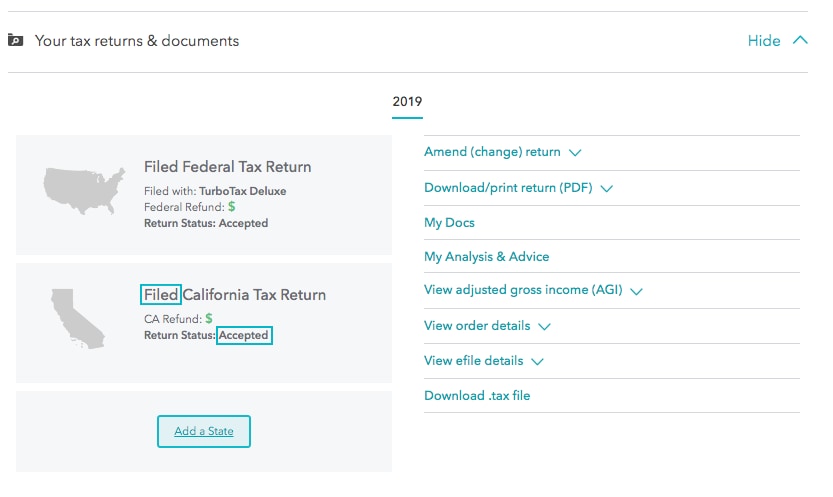Collapse section with Hide chevron arrow
This screenshot has height=497, width=833.
tap(800, 40)
